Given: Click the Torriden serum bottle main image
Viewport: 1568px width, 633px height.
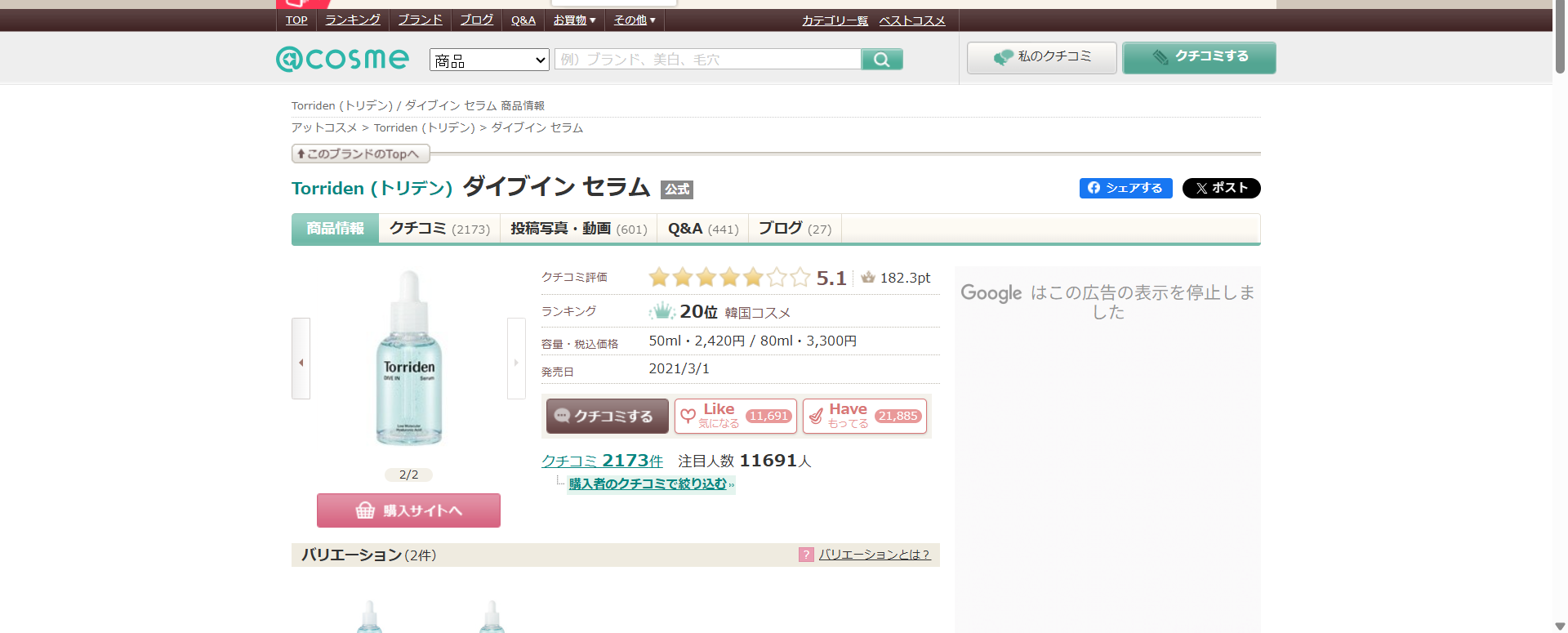Looking at the screenshot, I should click(409, 359).
